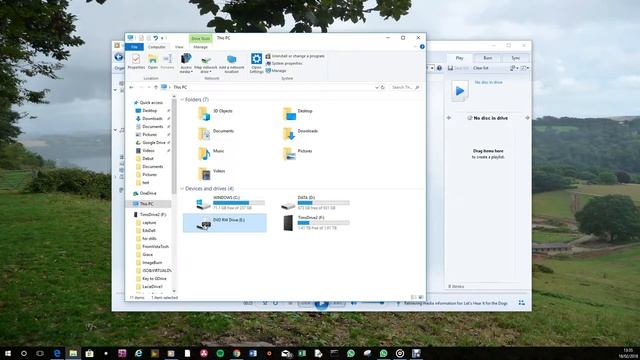Collapse the Folders (7) section
Viewport: 640px width, 360px height.
point(182,100)
